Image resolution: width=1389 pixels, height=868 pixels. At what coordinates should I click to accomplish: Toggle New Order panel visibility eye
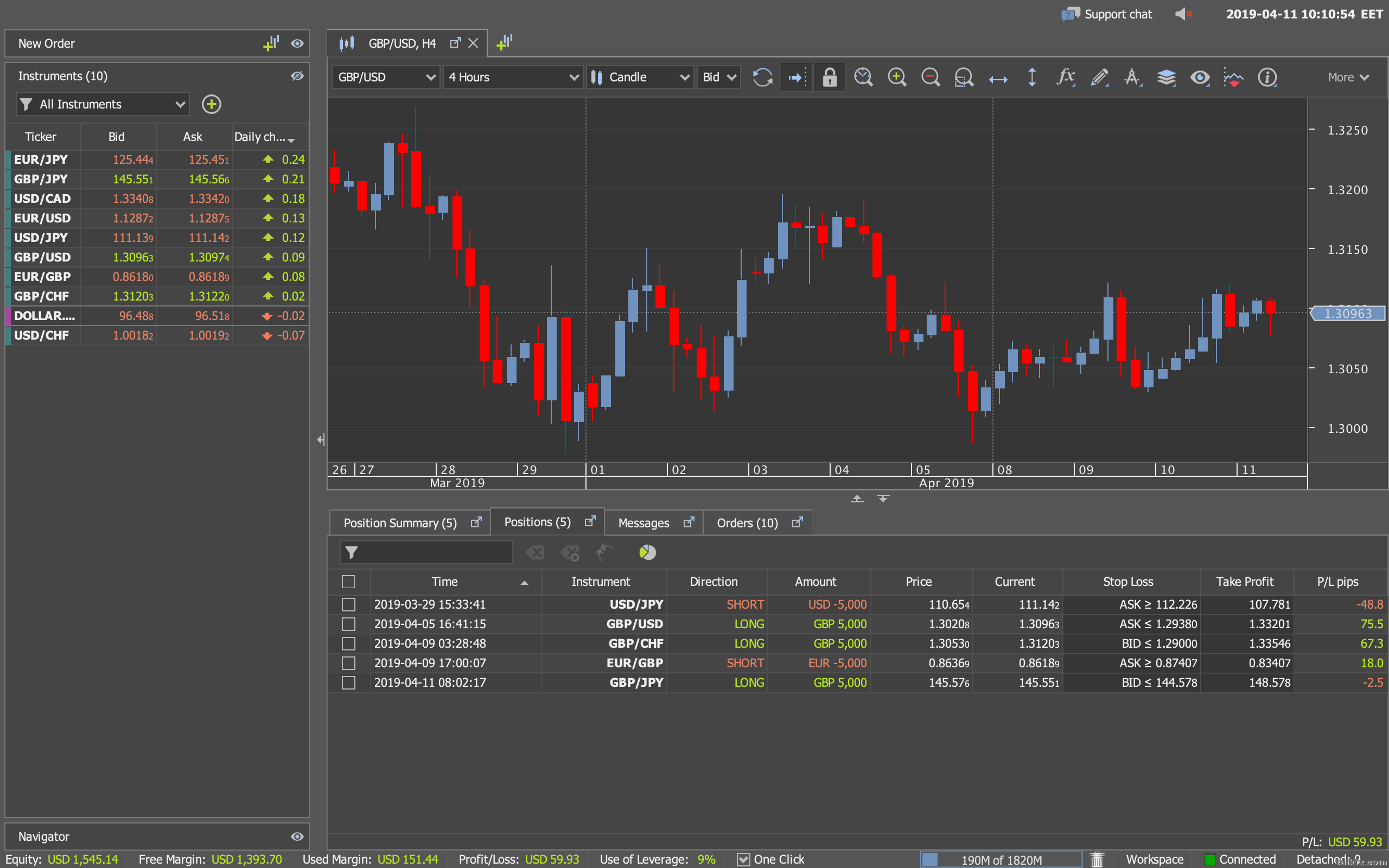click(x=297, y=43)
